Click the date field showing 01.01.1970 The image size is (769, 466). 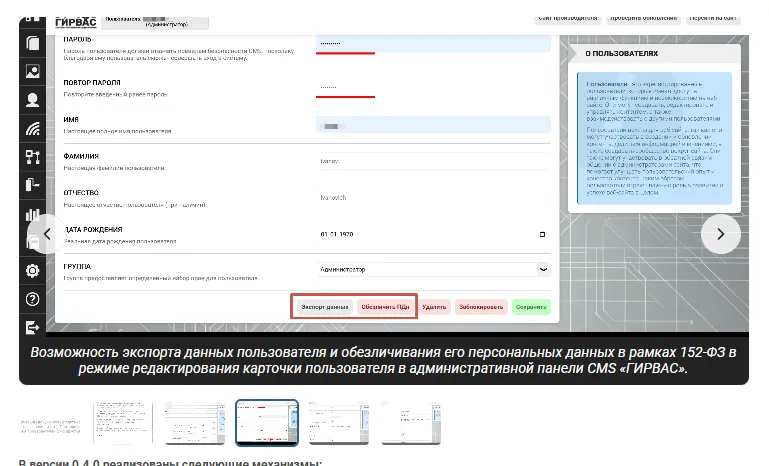click(x=434, y=234)
